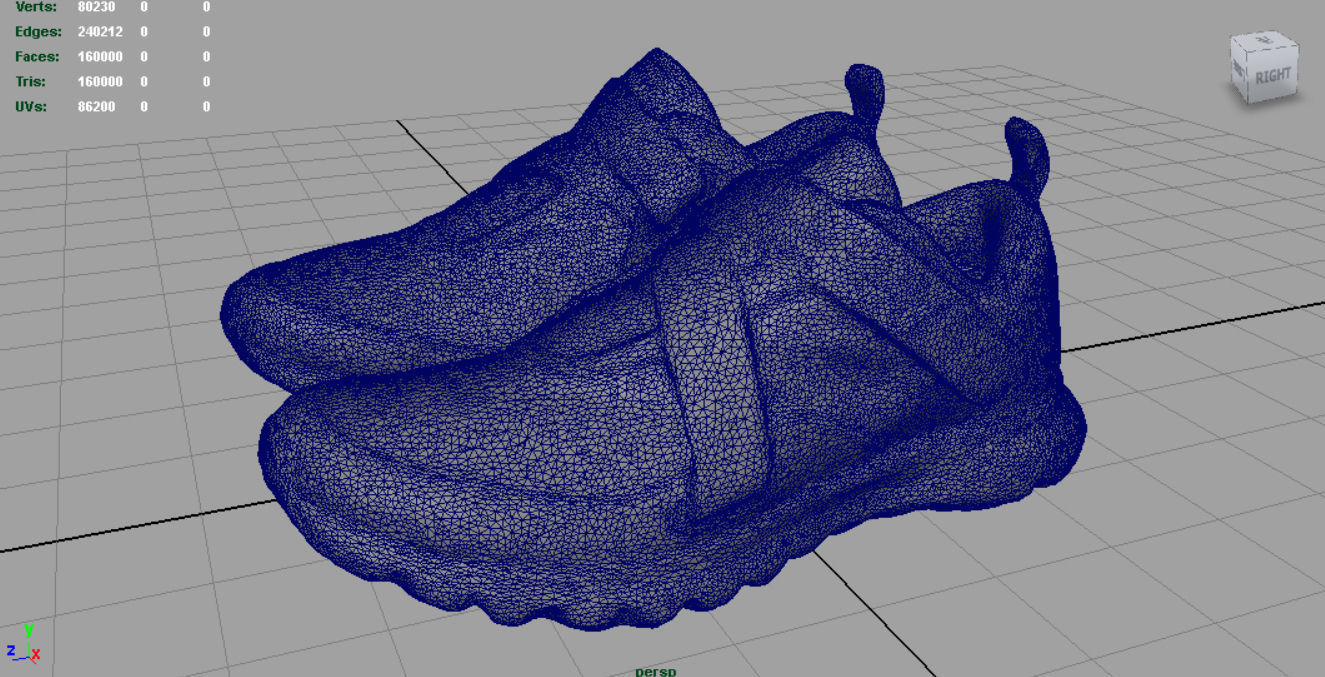Click the 'Verts:' heads-up display label

37,7
